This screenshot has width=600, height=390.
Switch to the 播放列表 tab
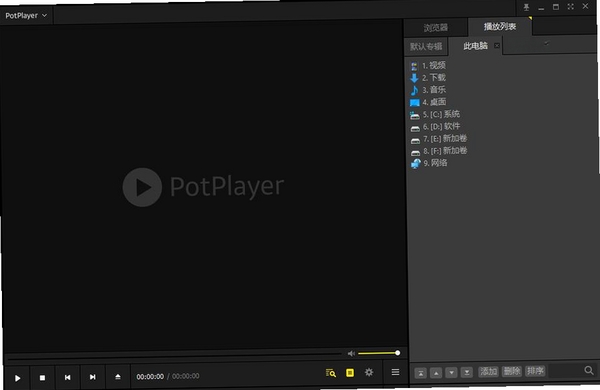pos(500,26)
